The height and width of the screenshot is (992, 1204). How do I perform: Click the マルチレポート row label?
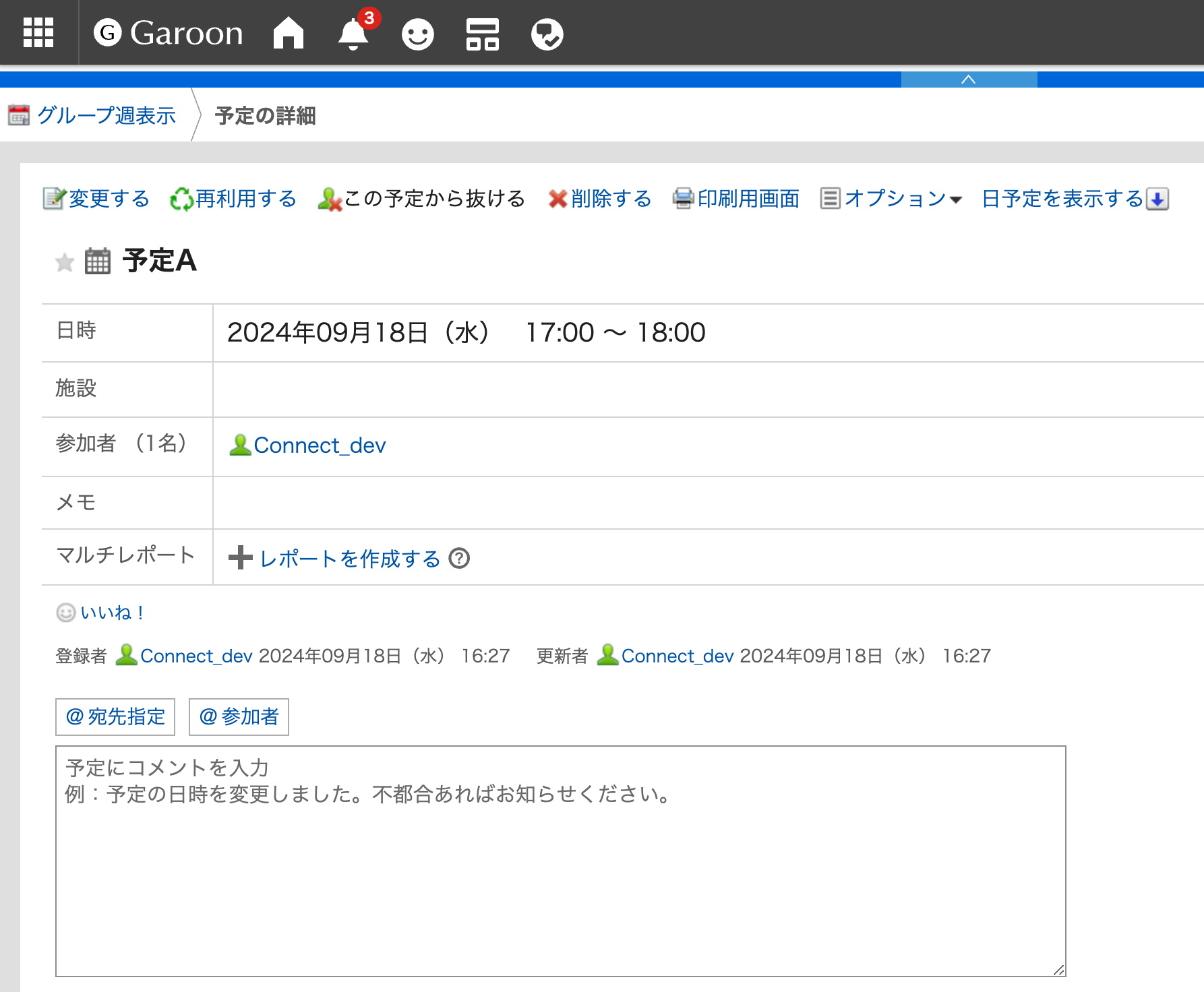tap(126, 555)
